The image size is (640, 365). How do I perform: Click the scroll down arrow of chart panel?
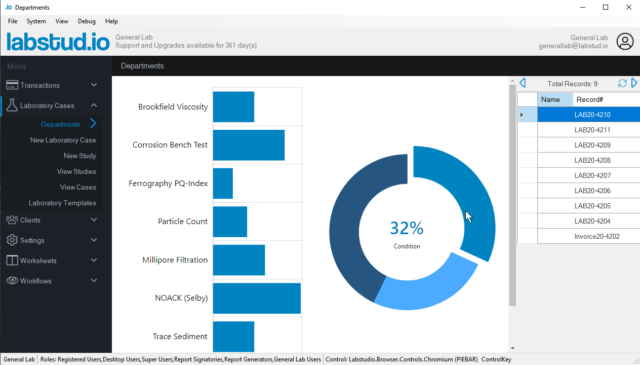click(513, 348)
